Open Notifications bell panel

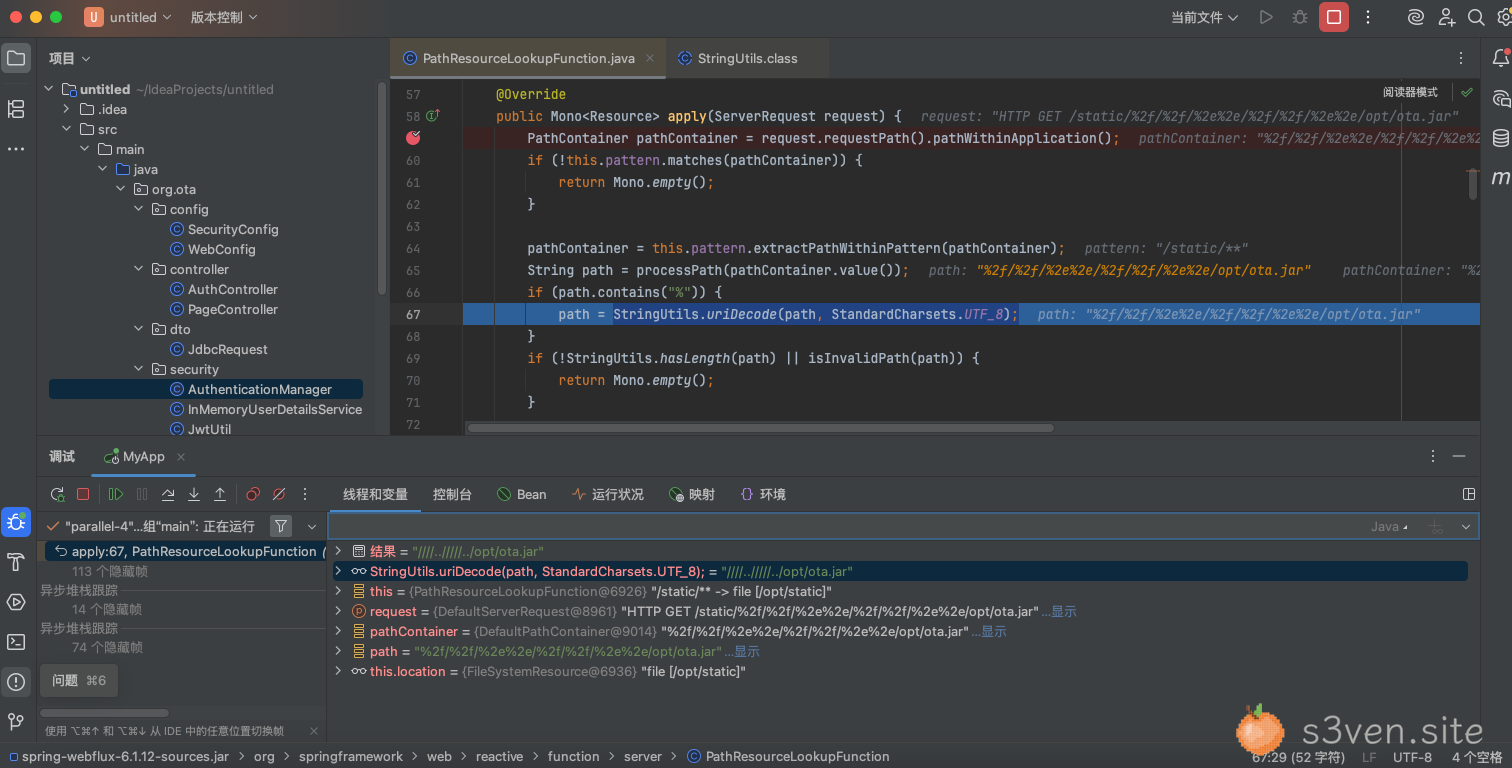pyautogui.click(x=1501, y=58)
